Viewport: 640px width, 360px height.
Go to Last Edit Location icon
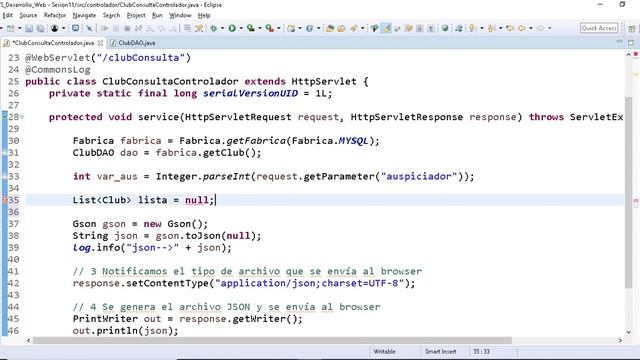510,28
